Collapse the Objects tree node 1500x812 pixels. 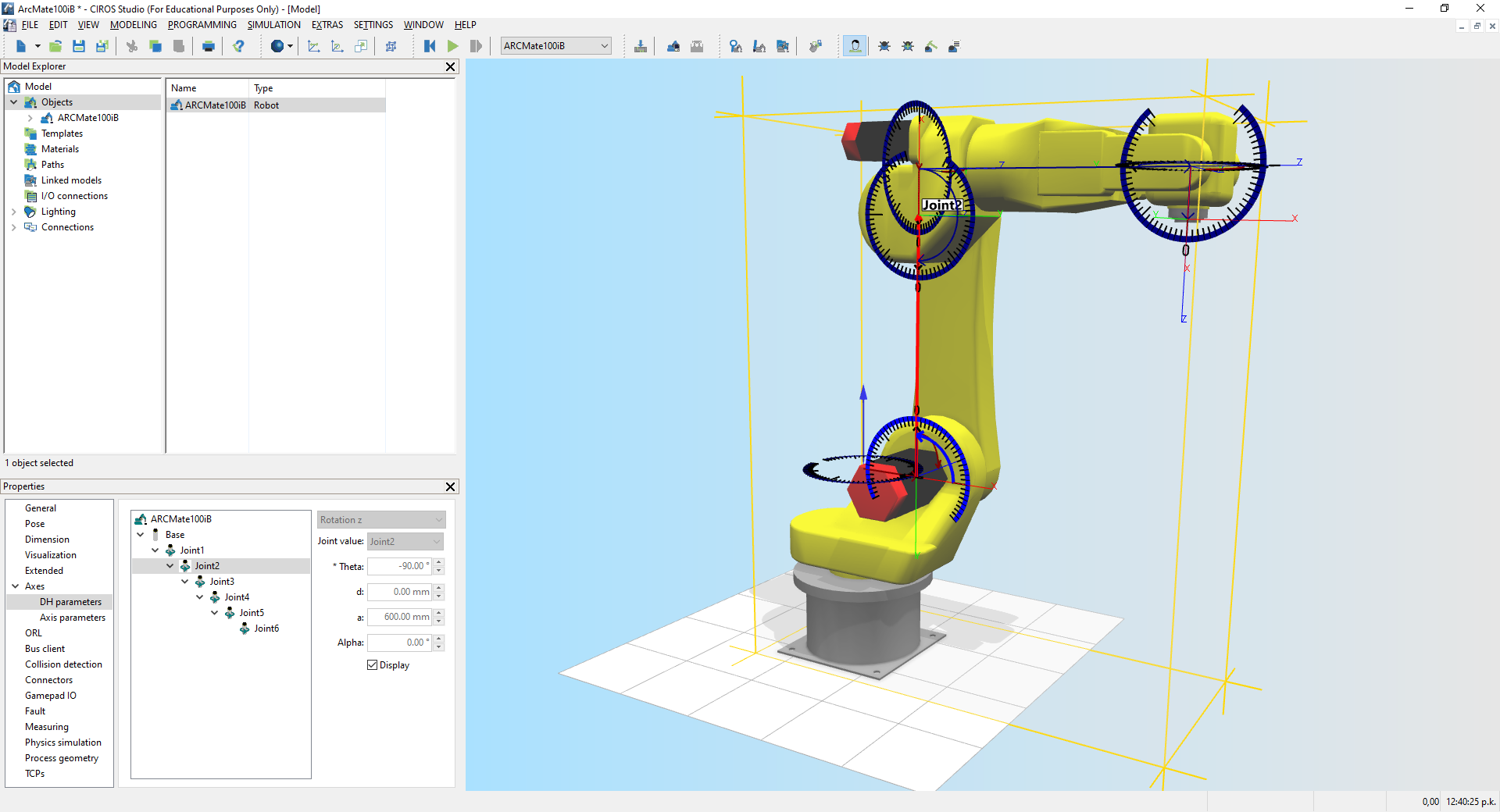click(x=13, y=102)
